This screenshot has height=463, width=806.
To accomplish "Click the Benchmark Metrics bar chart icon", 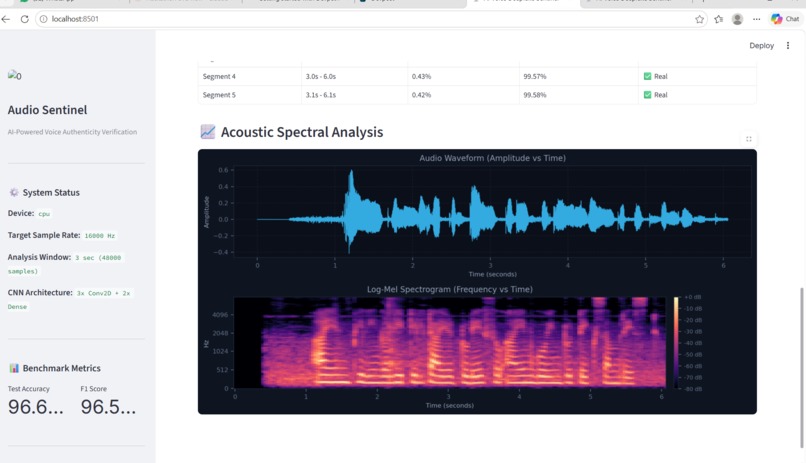I will click(x=14, y=368).
